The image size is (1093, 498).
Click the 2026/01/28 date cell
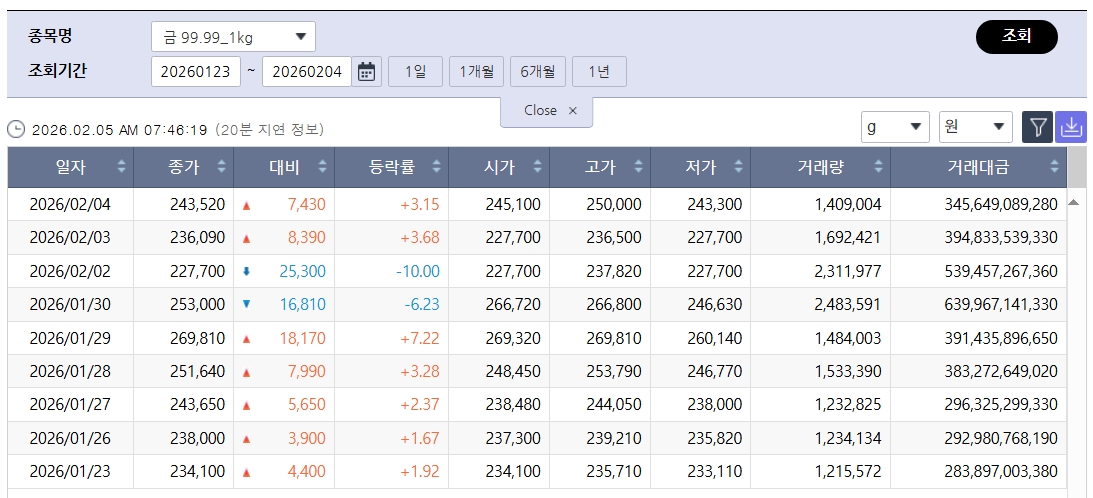click(x=70, y=371)
